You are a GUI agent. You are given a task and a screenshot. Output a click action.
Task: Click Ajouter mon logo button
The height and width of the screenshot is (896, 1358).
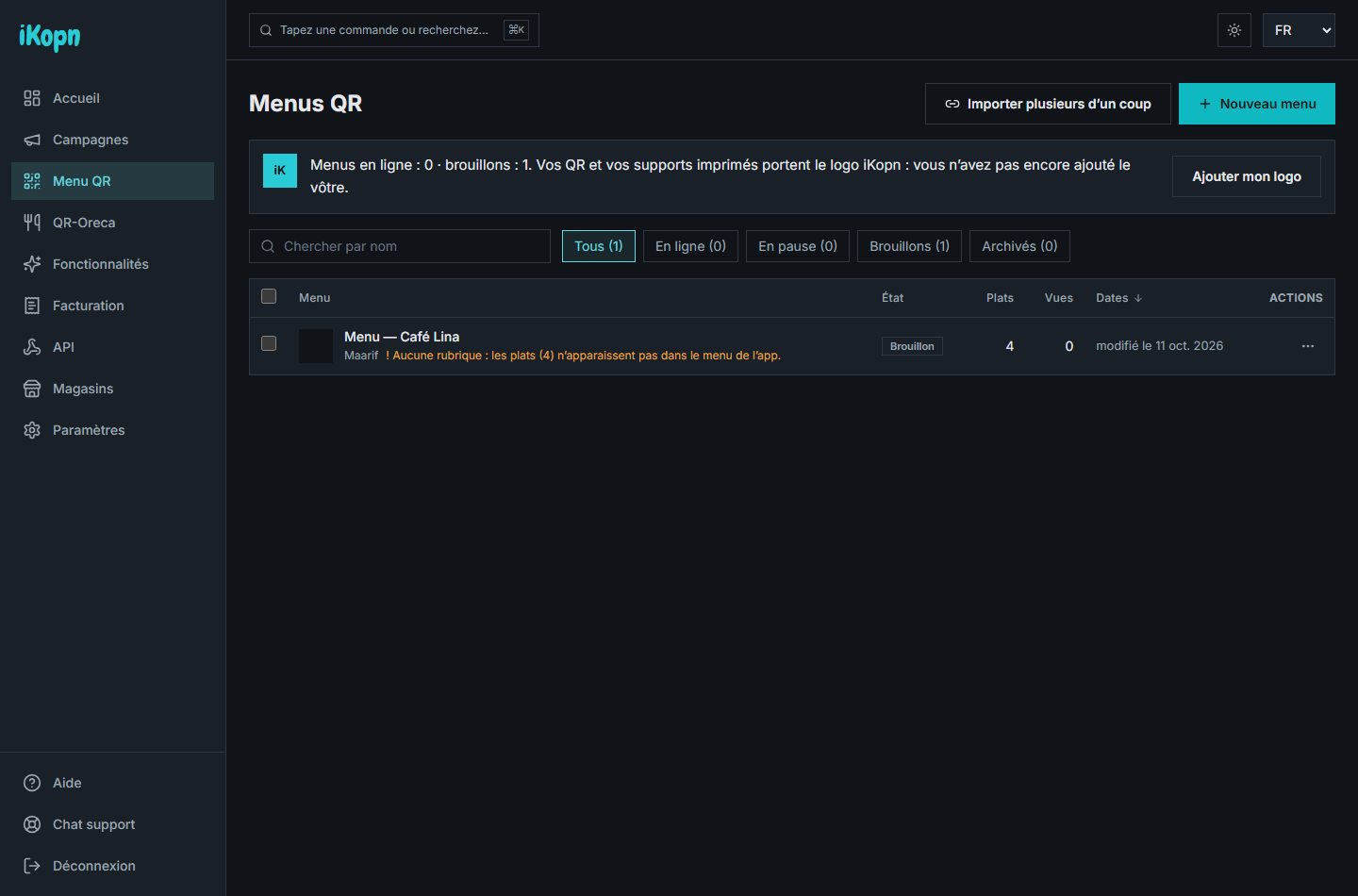1247,176
